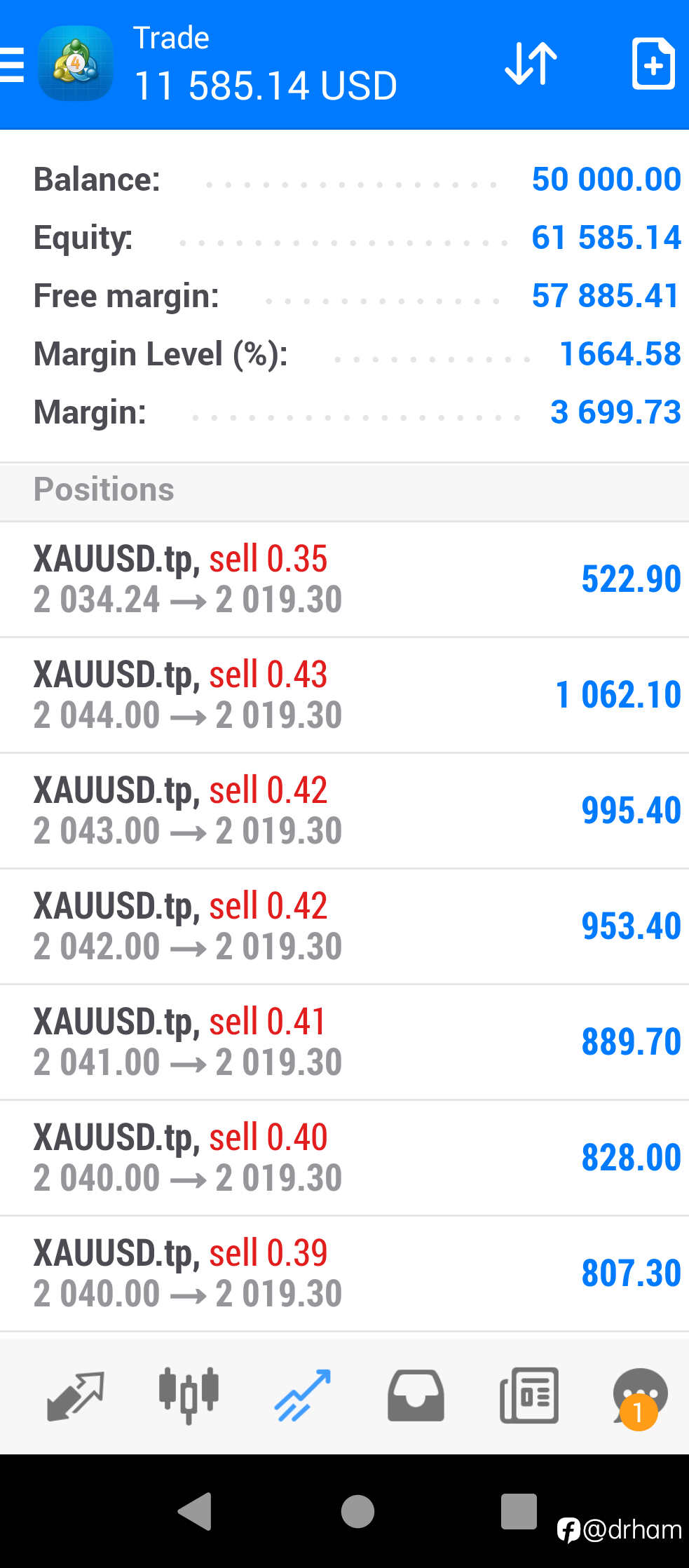Select the sell 0.40 position at 2 040.00
Viewport: 689px width, 1568px height.
pyautogui.click(x=344, y=1158)
